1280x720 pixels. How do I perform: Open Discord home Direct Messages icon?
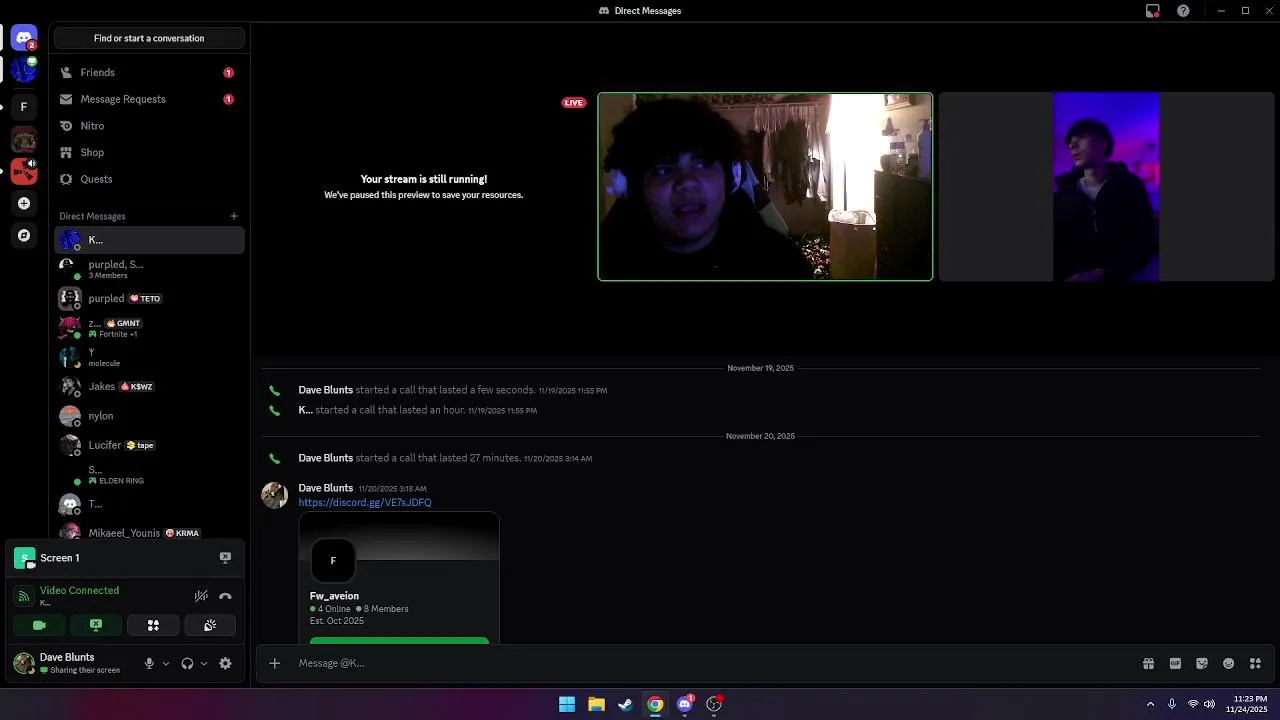[x=24, y=38]
